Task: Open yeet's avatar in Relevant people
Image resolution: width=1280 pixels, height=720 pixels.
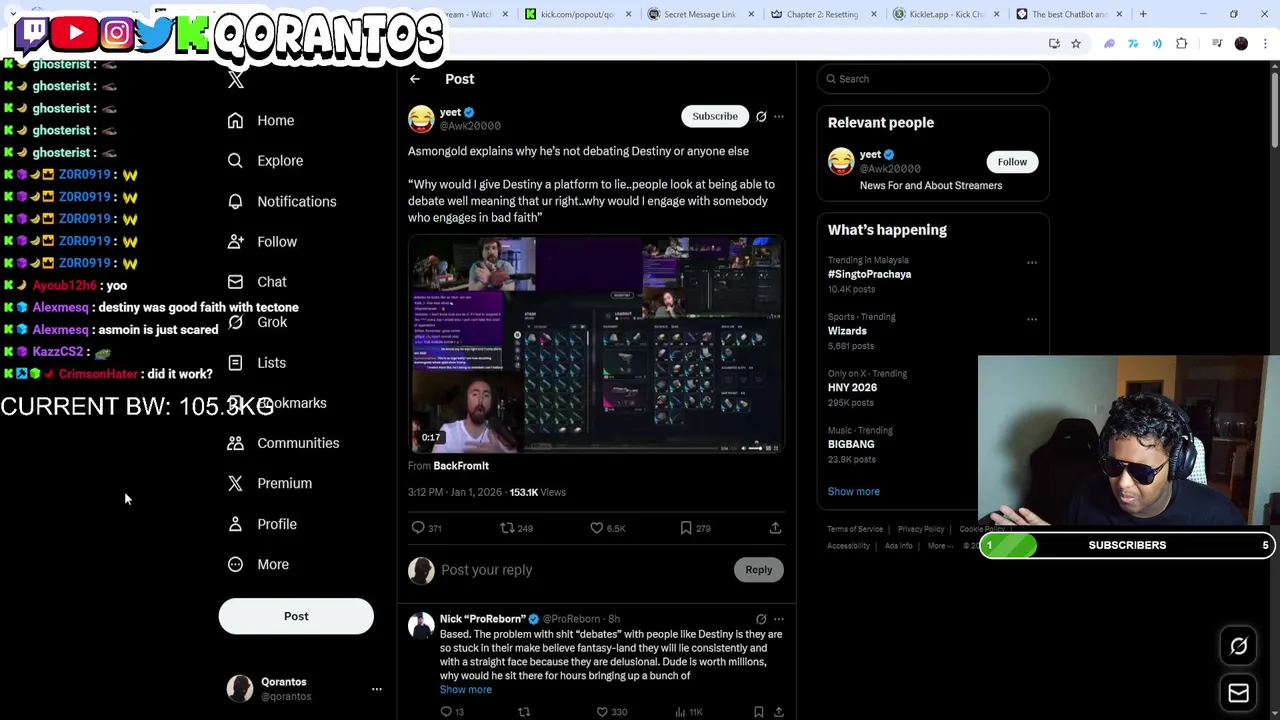Action: 841,161
